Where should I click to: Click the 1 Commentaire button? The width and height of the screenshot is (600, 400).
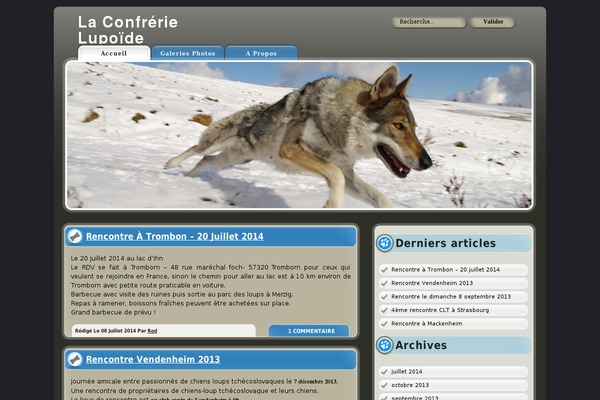click(309, 331)
